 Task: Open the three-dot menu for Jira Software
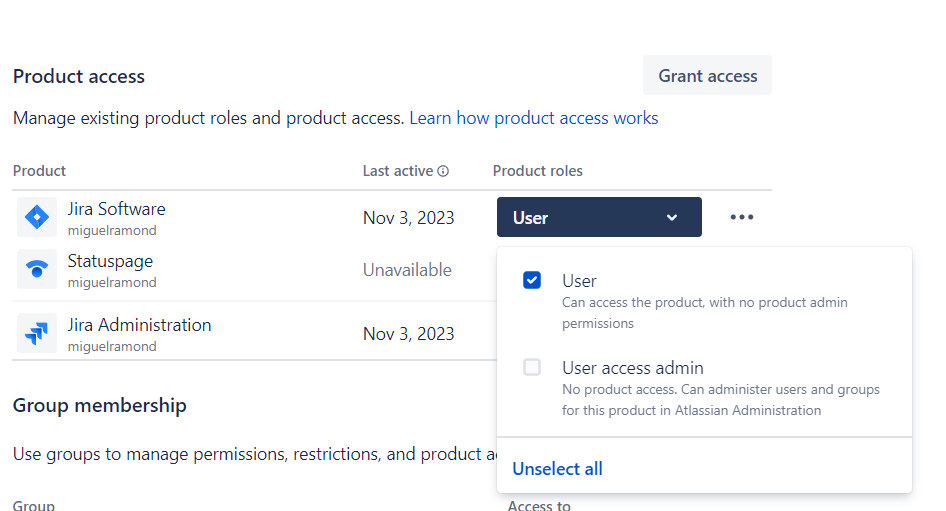(741, 217)
